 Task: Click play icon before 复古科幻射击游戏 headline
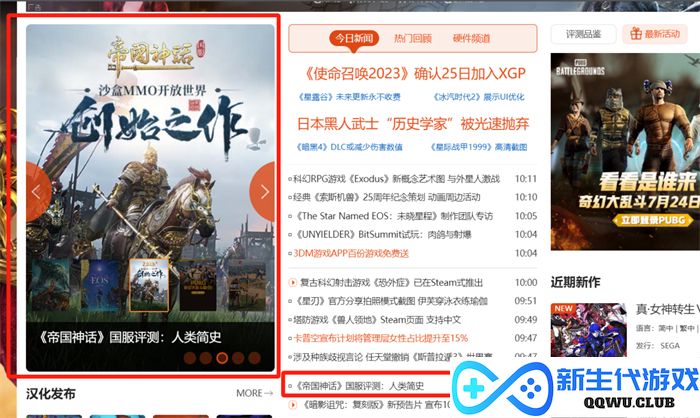pyautogui.click(x=292, y=282)
